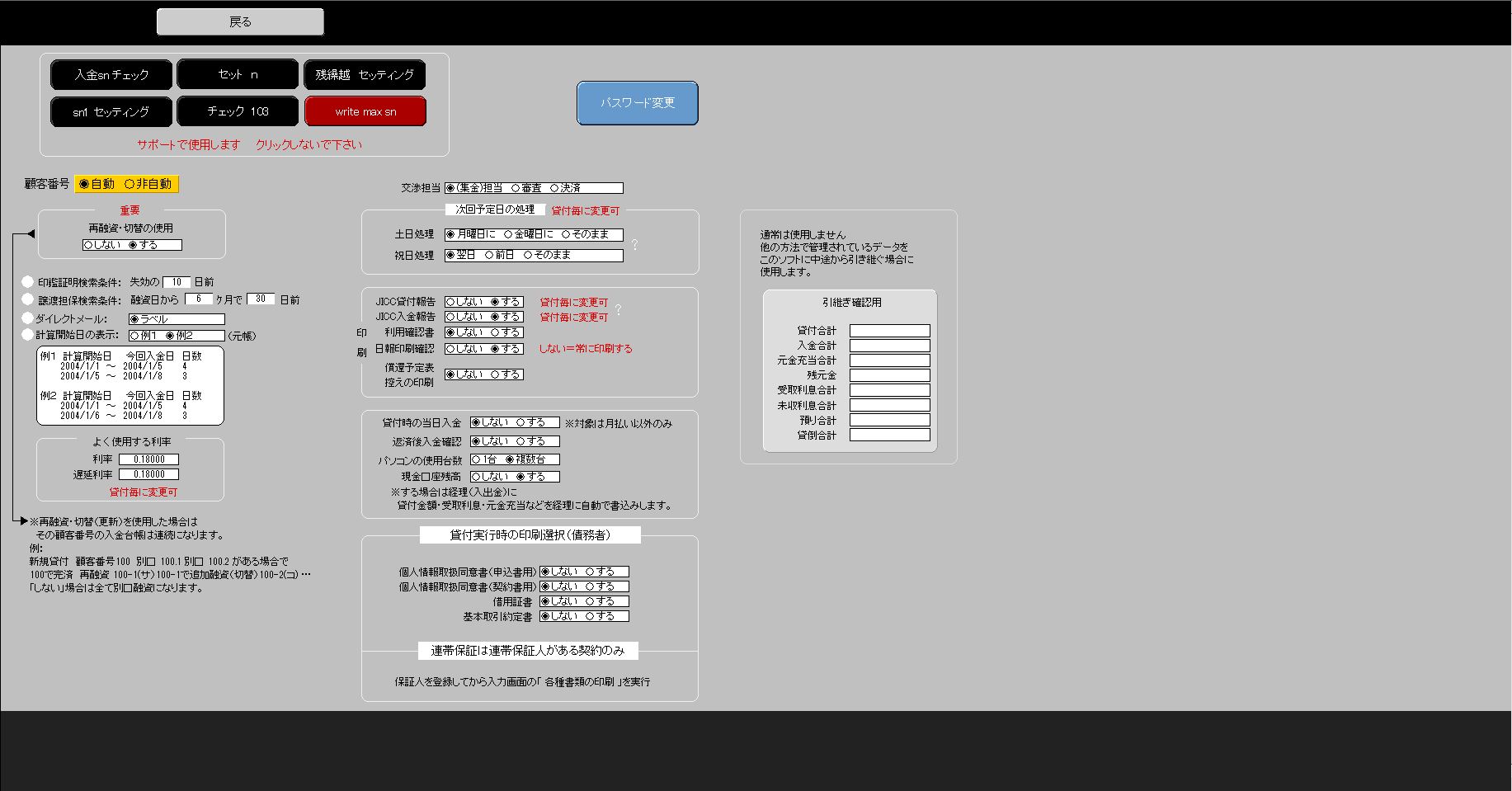1512x791 pixels.
Task: Click the question mark beside JICC貸付報告
Action: [x=618, y=309]
